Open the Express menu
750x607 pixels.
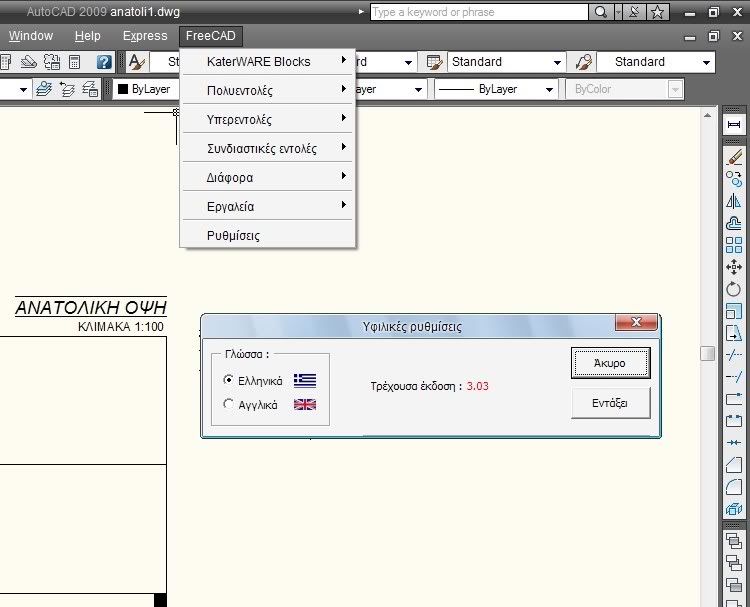pyautogui.click(x=145, y=36)
